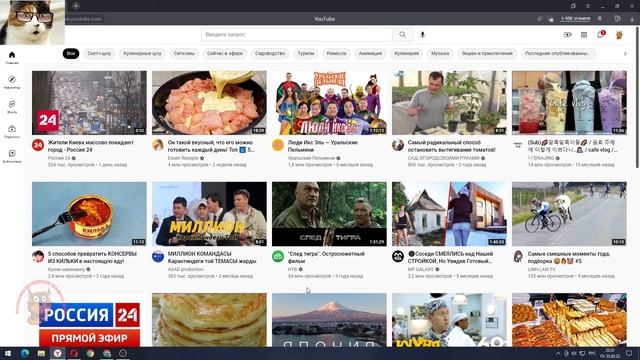Viewport: 640px width, 360px height.
Task: Select the 'Скетч-шоу' chip
Action: [x=99, y=53]
